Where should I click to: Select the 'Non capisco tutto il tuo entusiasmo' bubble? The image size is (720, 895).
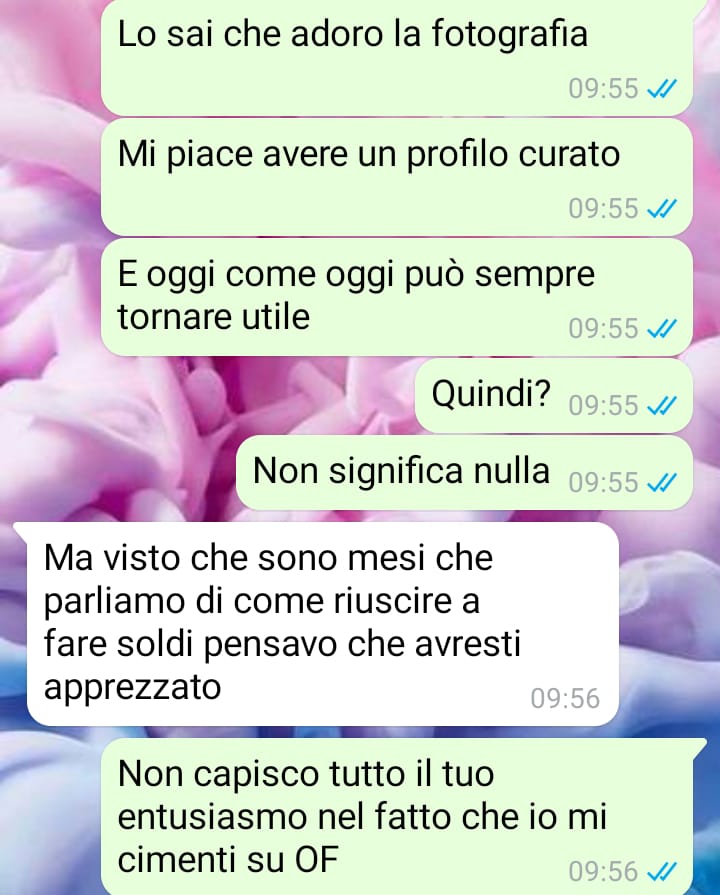404,816
